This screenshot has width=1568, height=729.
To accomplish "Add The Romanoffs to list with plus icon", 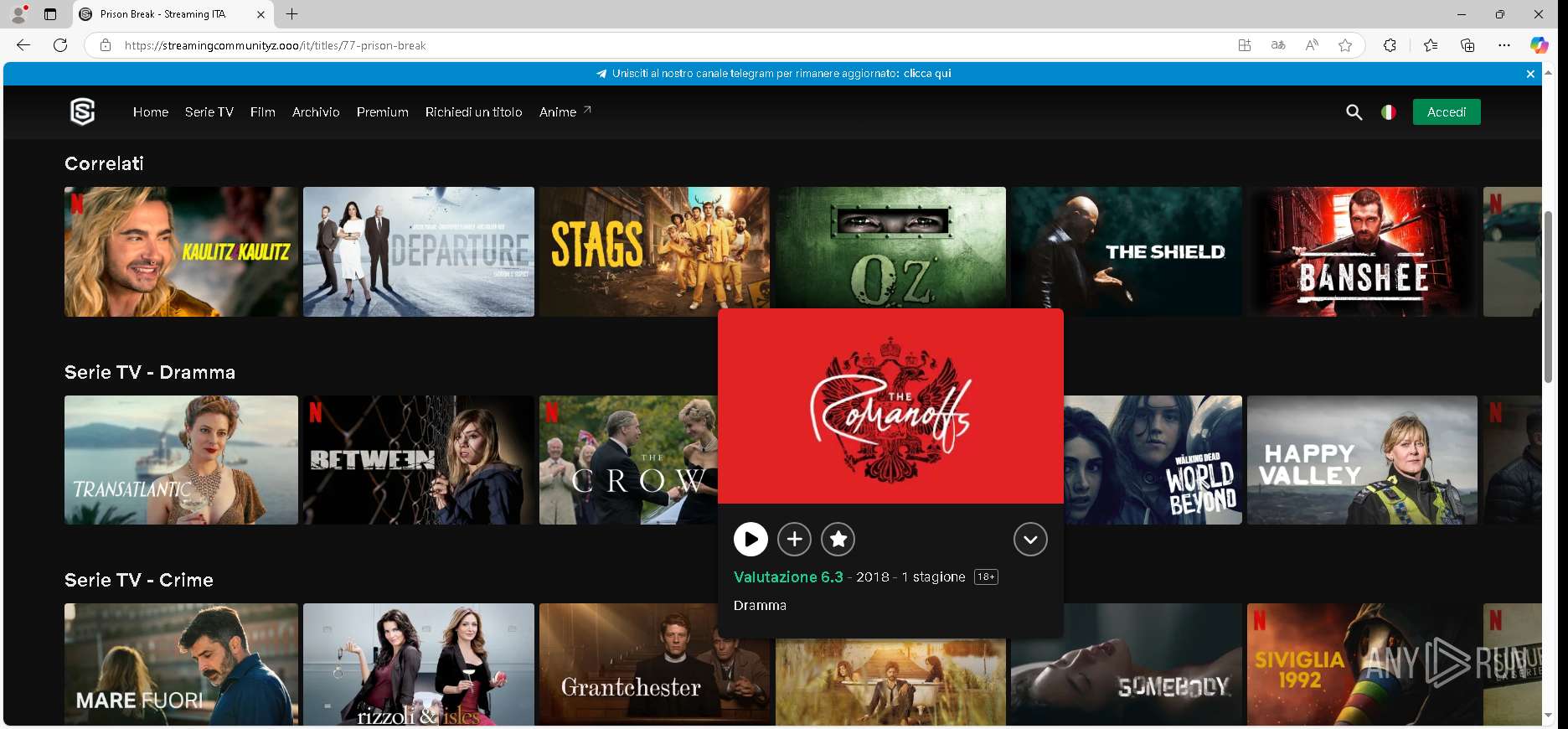I will (x=794, y=540).
